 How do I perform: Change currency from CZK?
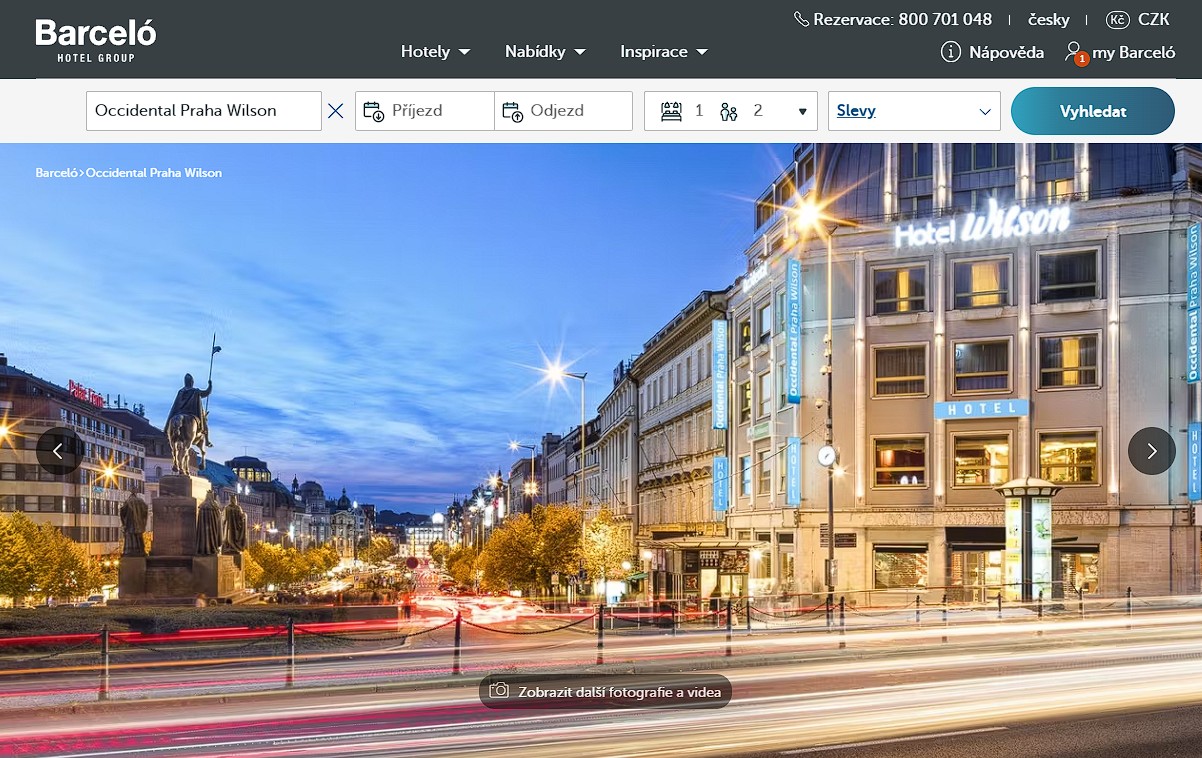pyautogui.click(x=1154, y=19)
